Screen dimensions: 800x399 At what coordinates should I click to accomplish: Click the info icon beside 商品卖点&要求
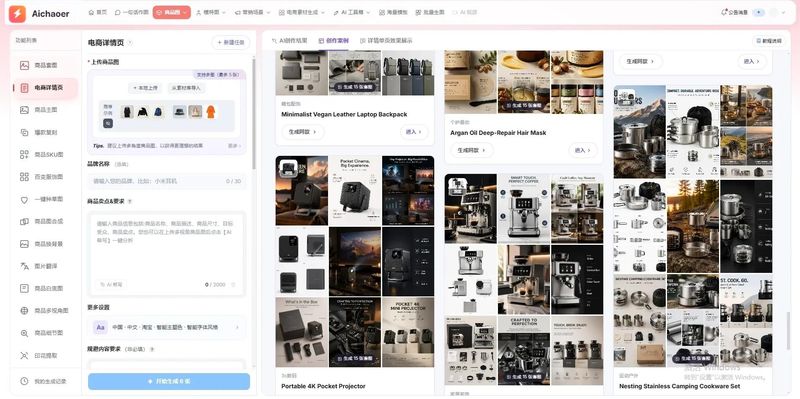click(130, 202)
